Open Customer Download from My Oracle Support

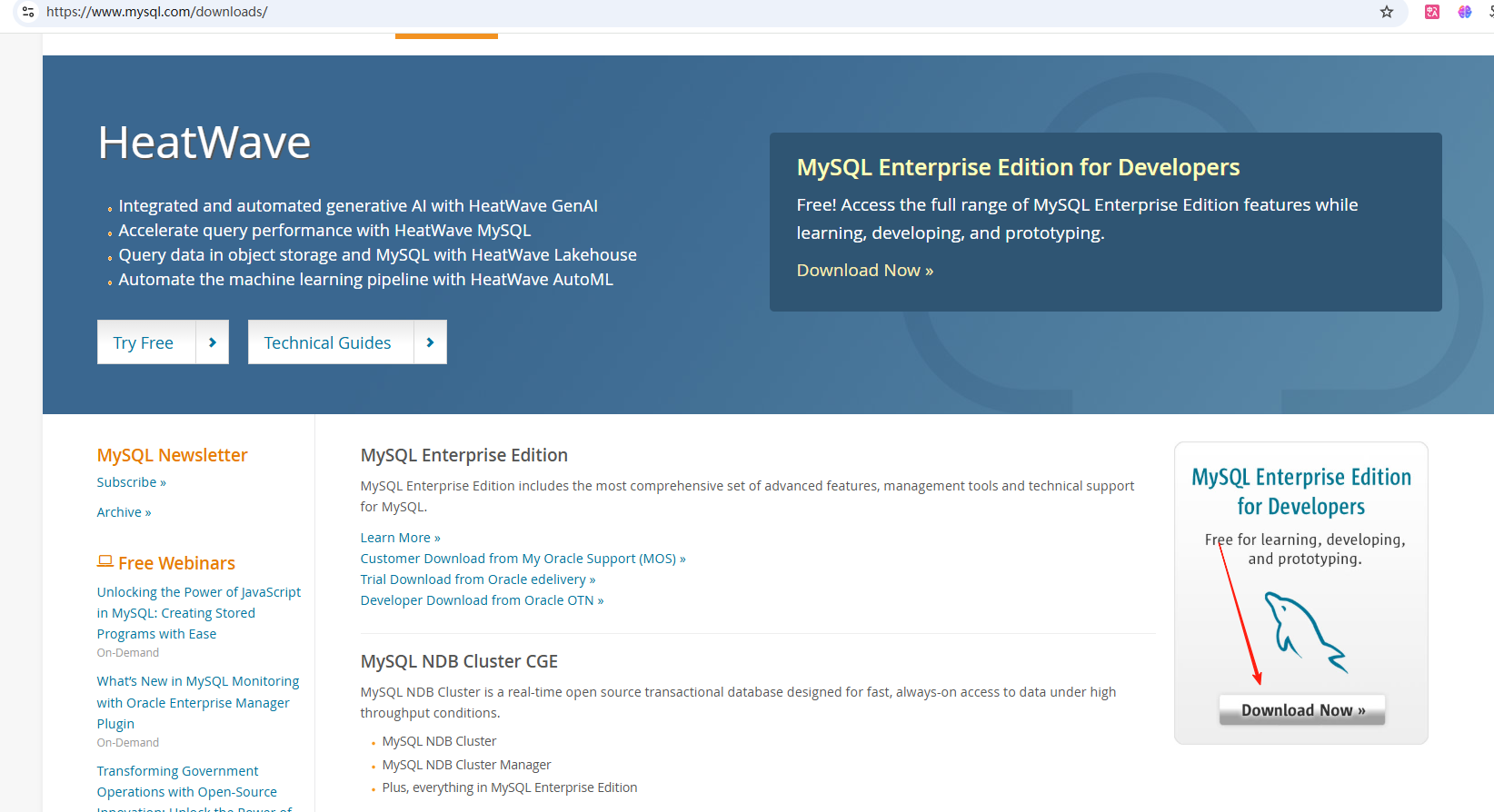point(523,559)
